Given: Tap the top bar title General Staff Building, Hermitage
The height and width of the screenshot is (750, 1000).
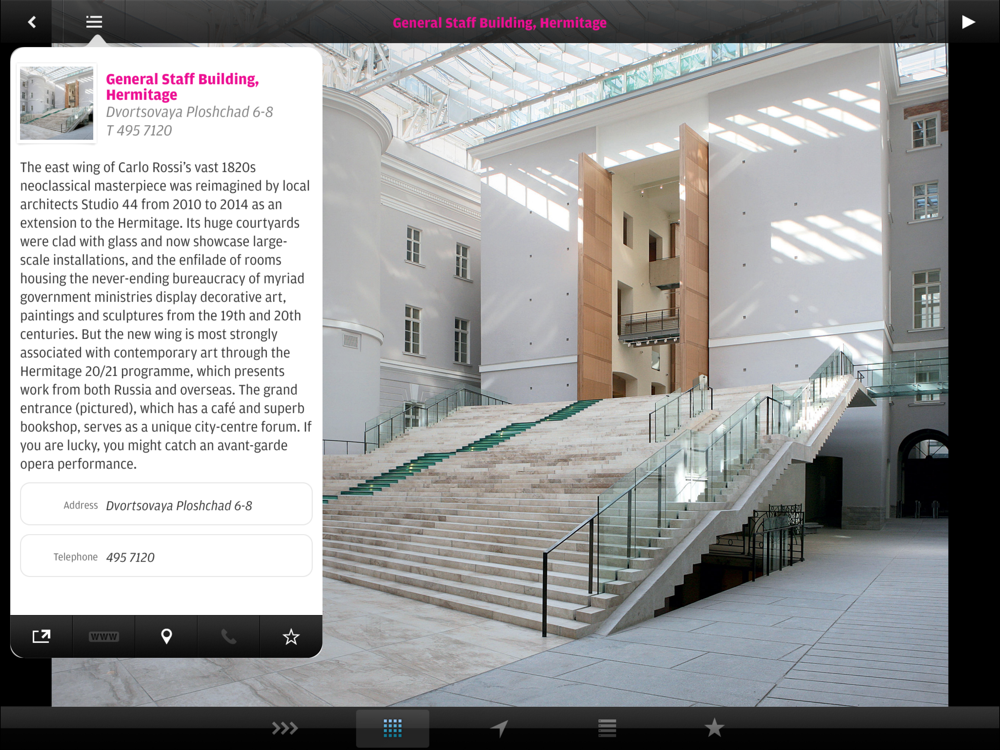Looking at the screenshot, I should pos(499,23).
